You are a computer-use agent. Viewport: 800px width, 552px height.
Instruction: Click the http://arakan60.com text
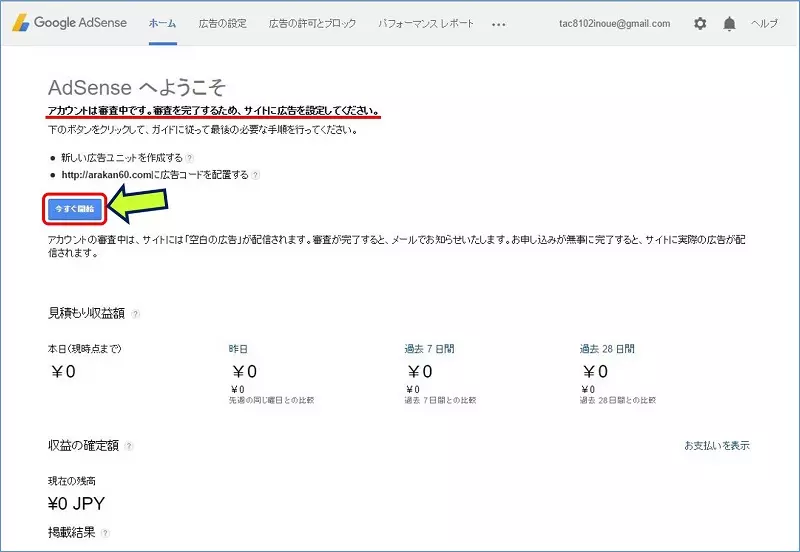[106, 175]
